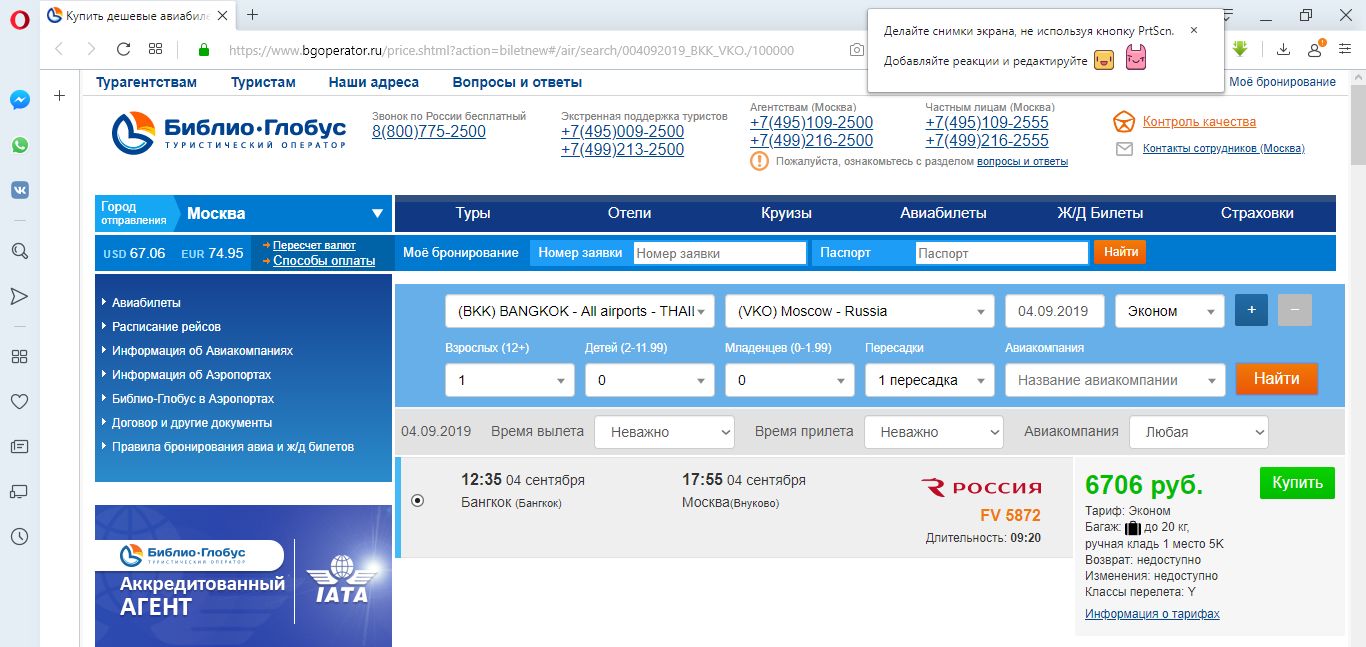The image size is (1366, 647).
Task: Expand the Пересадки dropdown
Action: click(x=929, y=380)
